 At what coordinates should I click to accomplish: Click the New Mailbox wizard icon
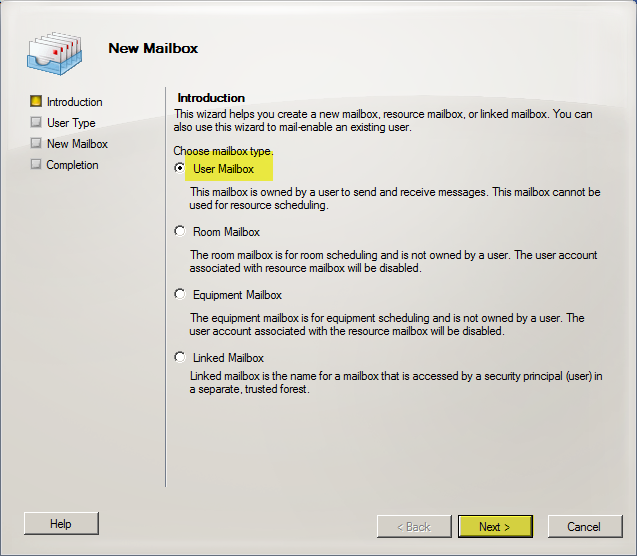[x=54, y=53]
